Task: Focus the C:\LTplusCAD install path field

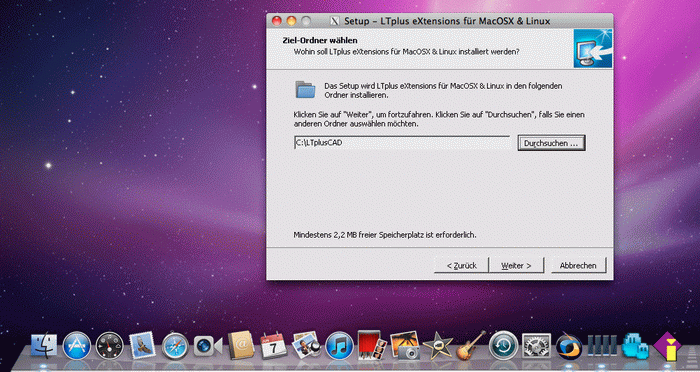Action: point(402,143)
